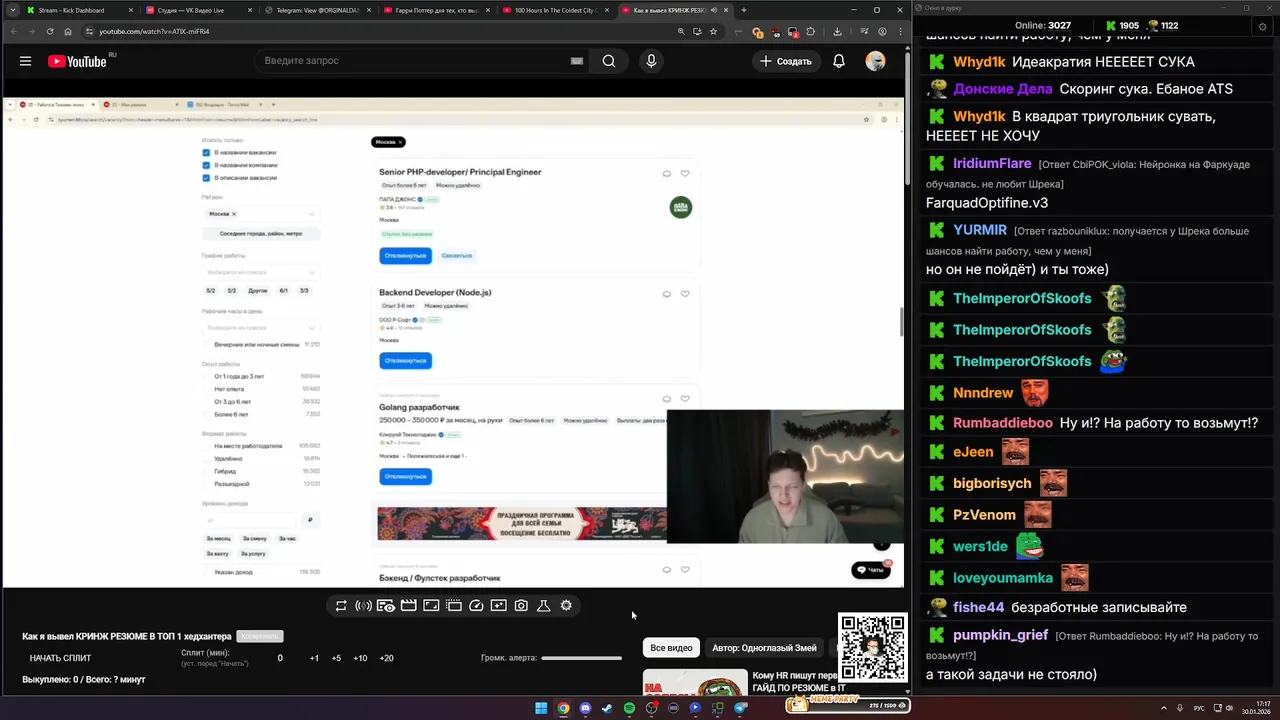Open Steam from the taskbar
The image size is (1280, 720).
pyautogui.click(x=607, y=708)
